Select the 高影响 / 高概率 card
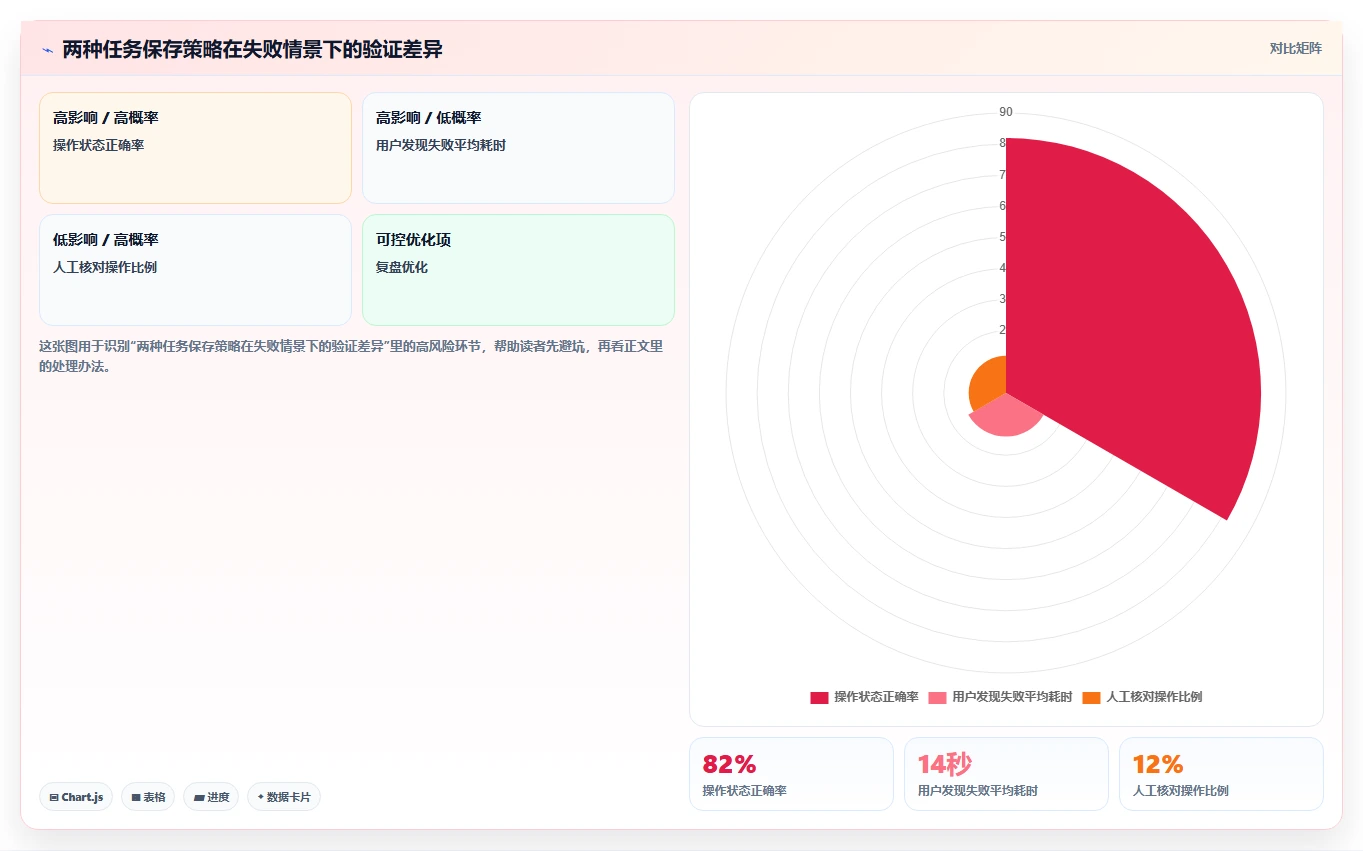1363x851 pixels. [195, 148]
